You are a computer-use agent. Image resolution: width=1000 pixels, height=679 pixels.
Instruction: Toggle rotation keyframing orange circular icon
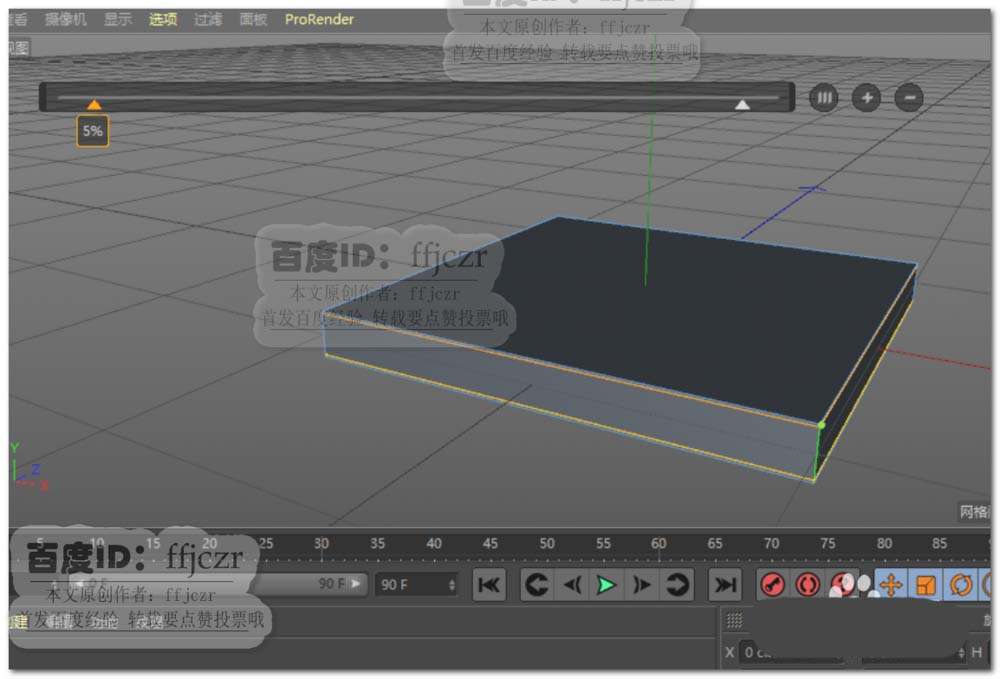coord(960,585)
